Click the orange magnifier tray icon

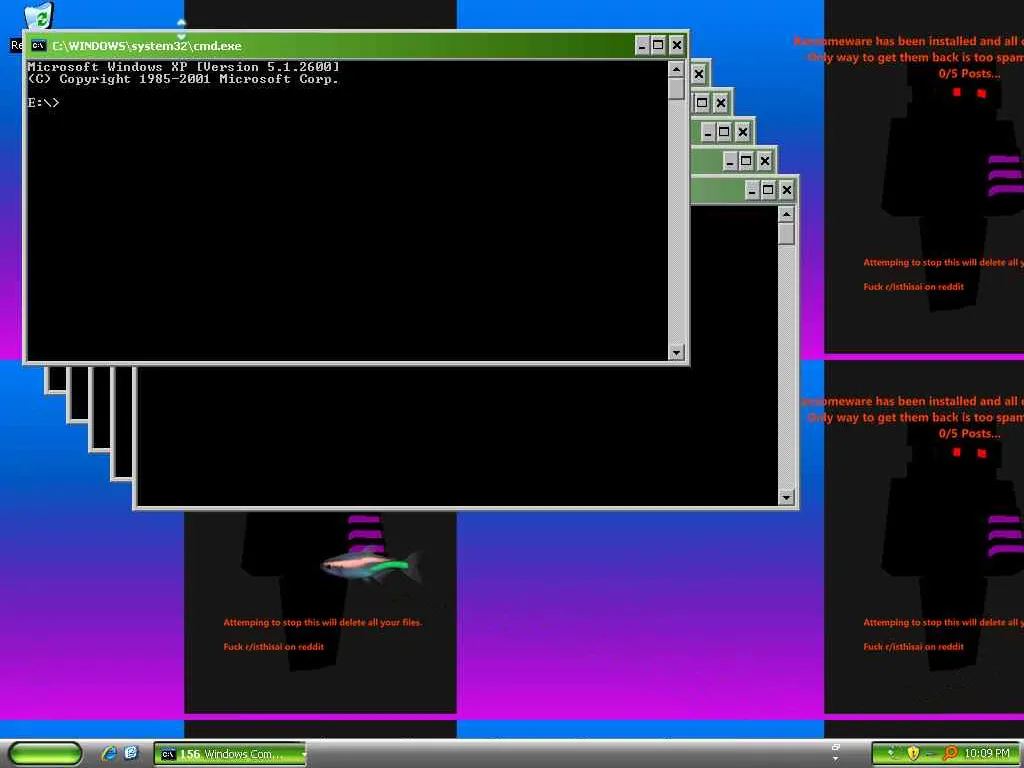951,754
